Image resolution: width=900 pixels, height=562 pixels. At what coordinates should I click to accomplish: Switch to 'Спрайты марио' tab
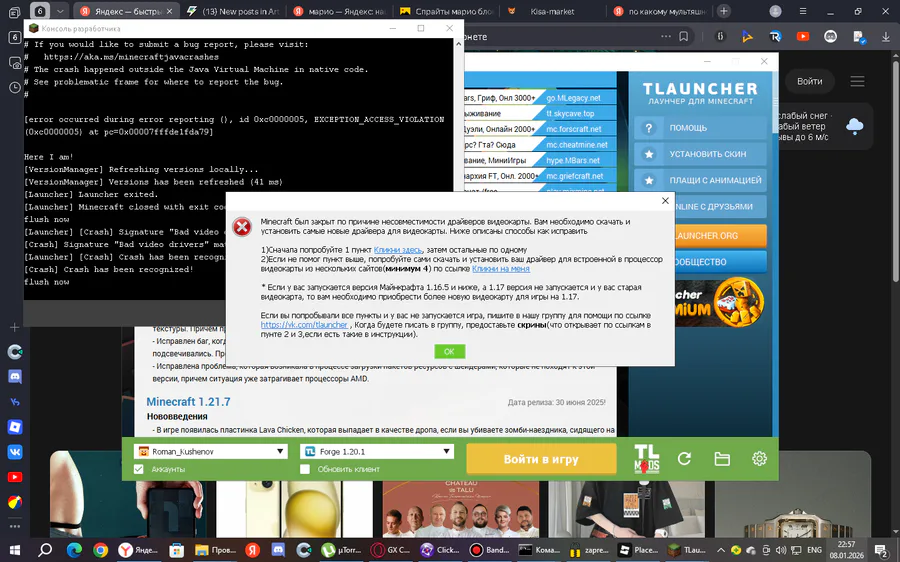pyautogui.click(x=446, y=11)
